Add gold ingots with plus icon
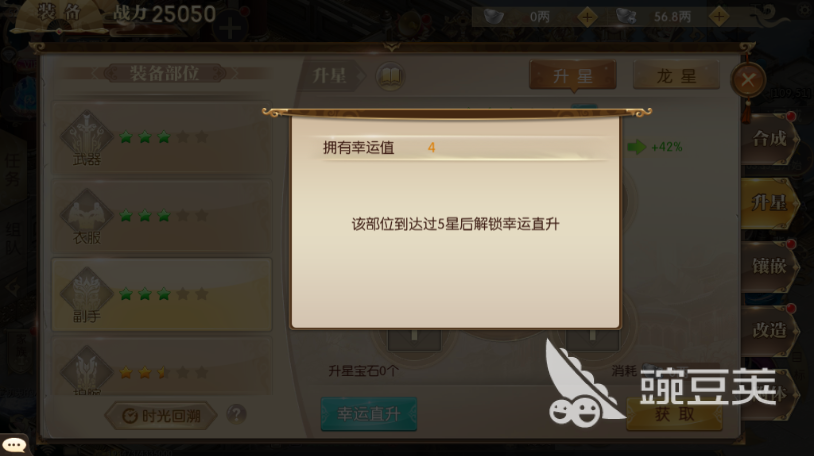 tap(587, 17)
